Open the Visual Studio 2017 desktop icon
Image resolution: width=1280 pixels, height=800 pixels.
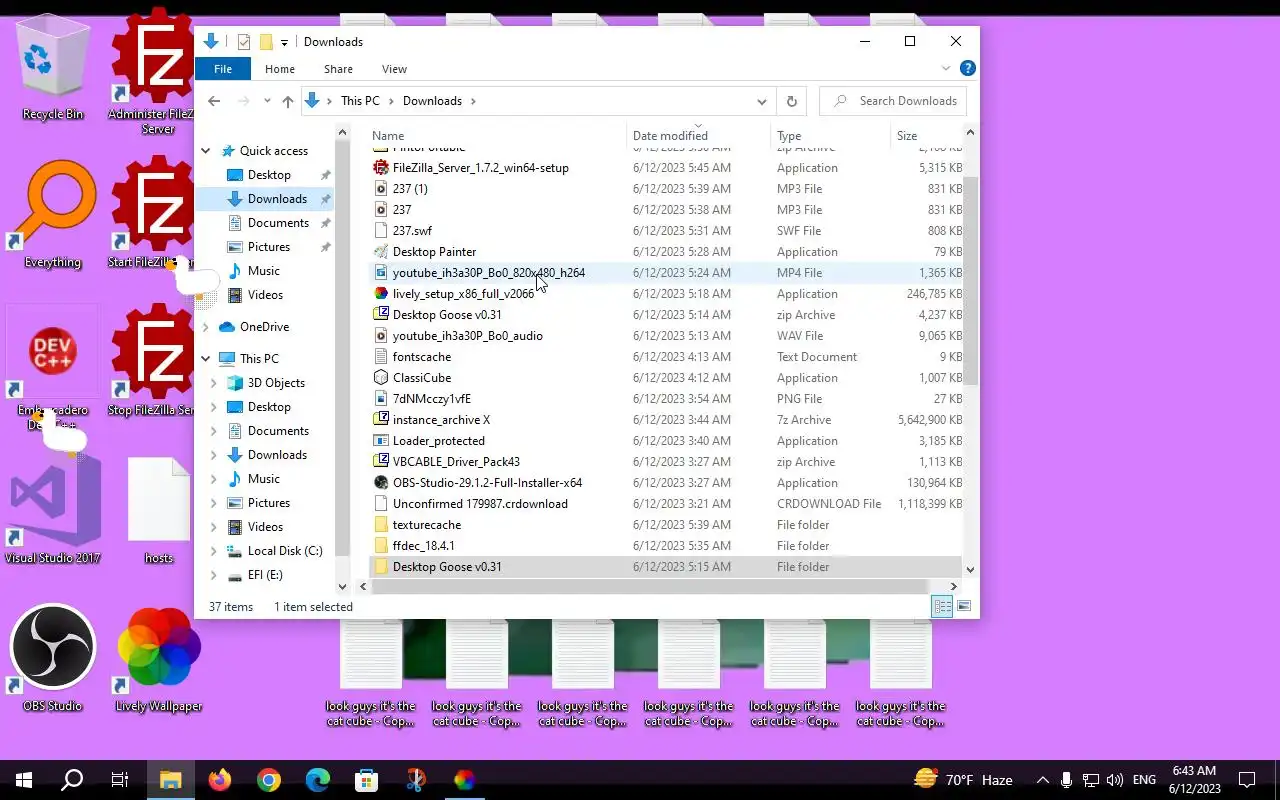pos(53,509)
